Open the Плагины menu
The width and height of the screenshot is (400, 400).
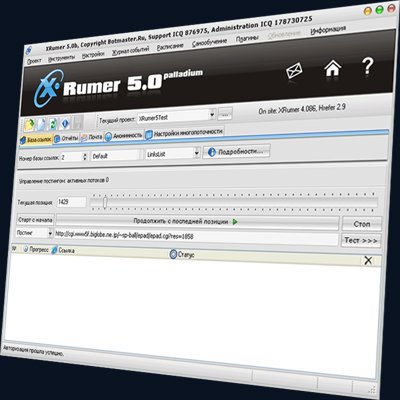pos(247,39)
